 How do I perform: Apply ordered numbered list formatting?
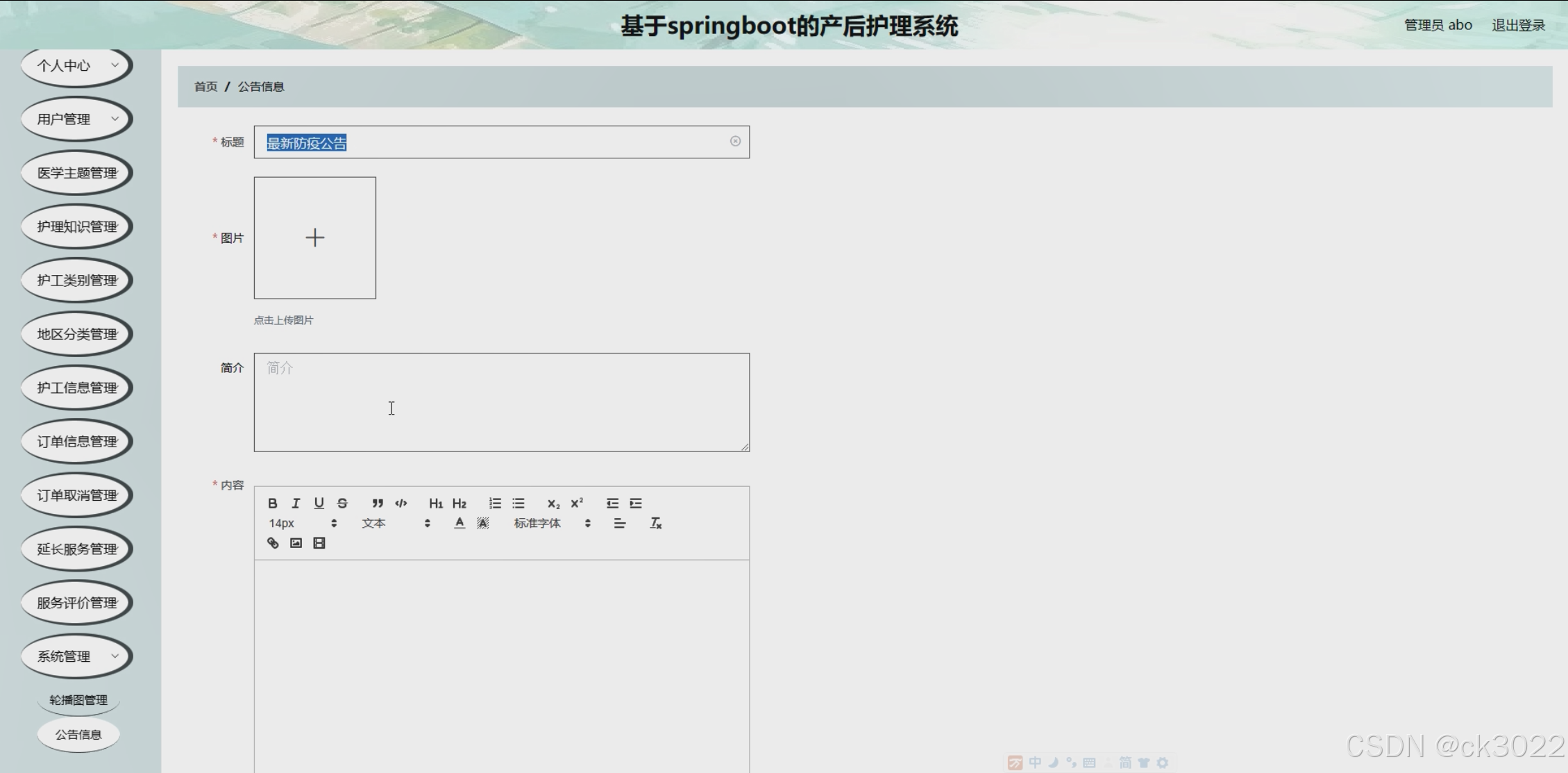(x=495, y=503)
